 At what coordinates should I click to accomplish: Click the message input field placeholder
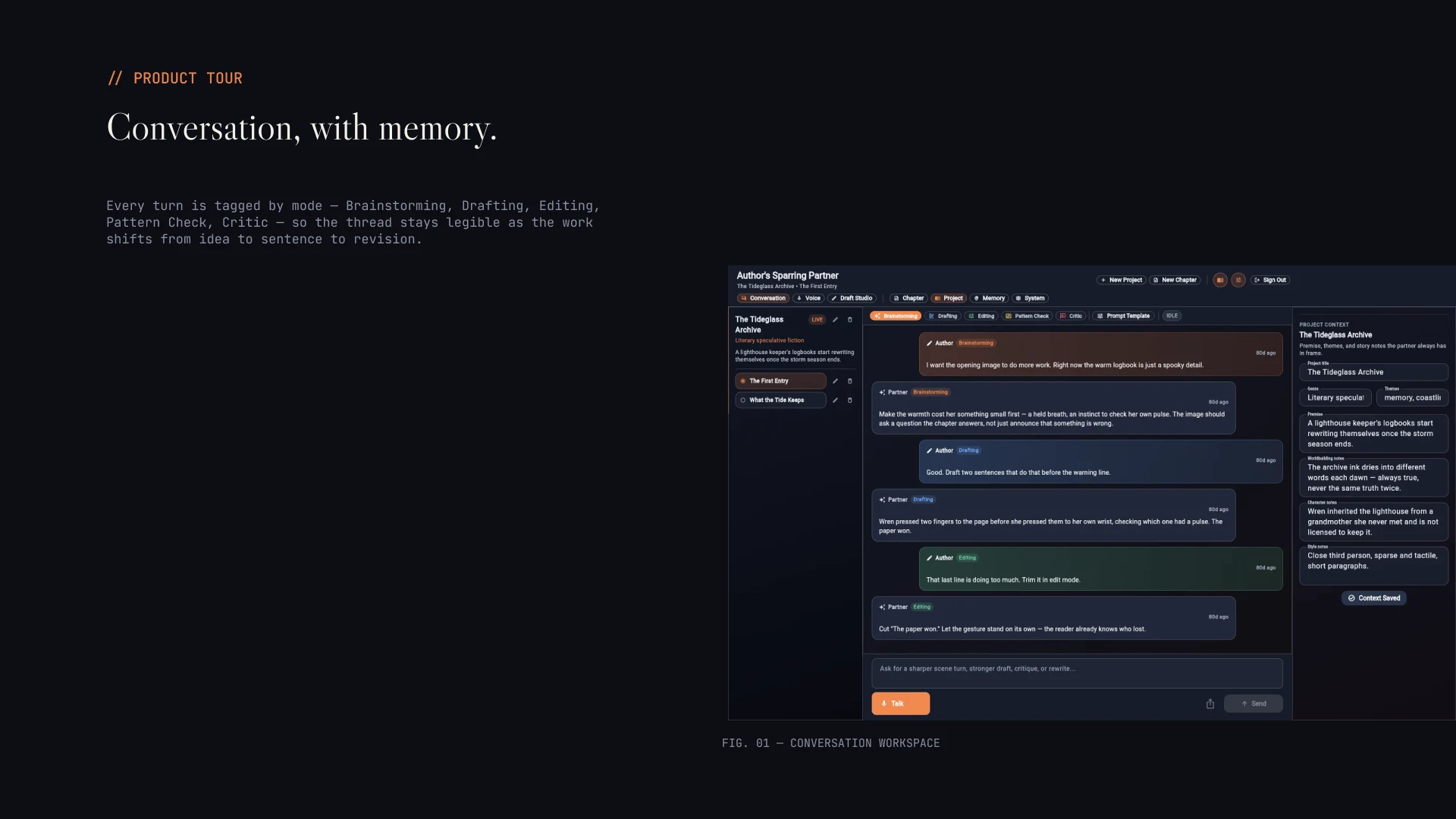click(1077, 673)
